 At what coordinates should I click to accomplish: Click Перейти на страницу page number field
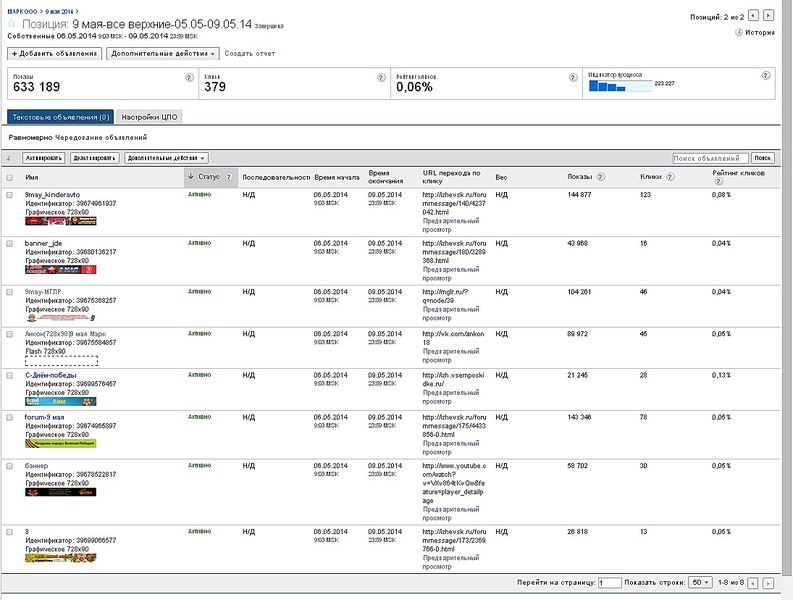coord(609,583)
